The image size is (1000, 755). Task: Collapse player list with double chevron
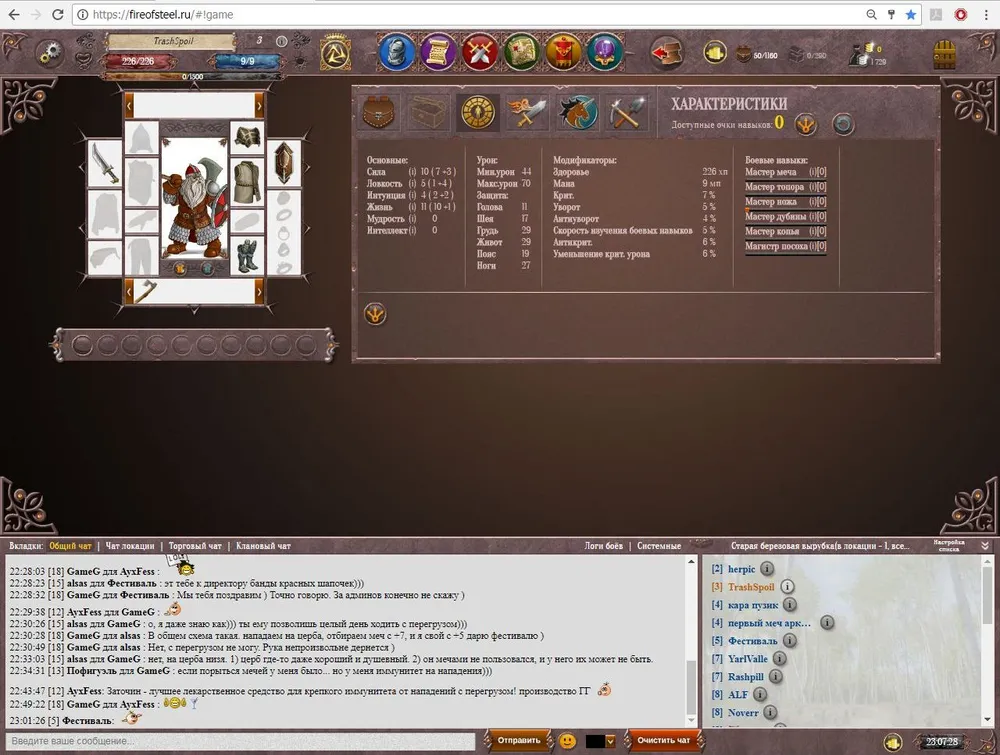985,546
